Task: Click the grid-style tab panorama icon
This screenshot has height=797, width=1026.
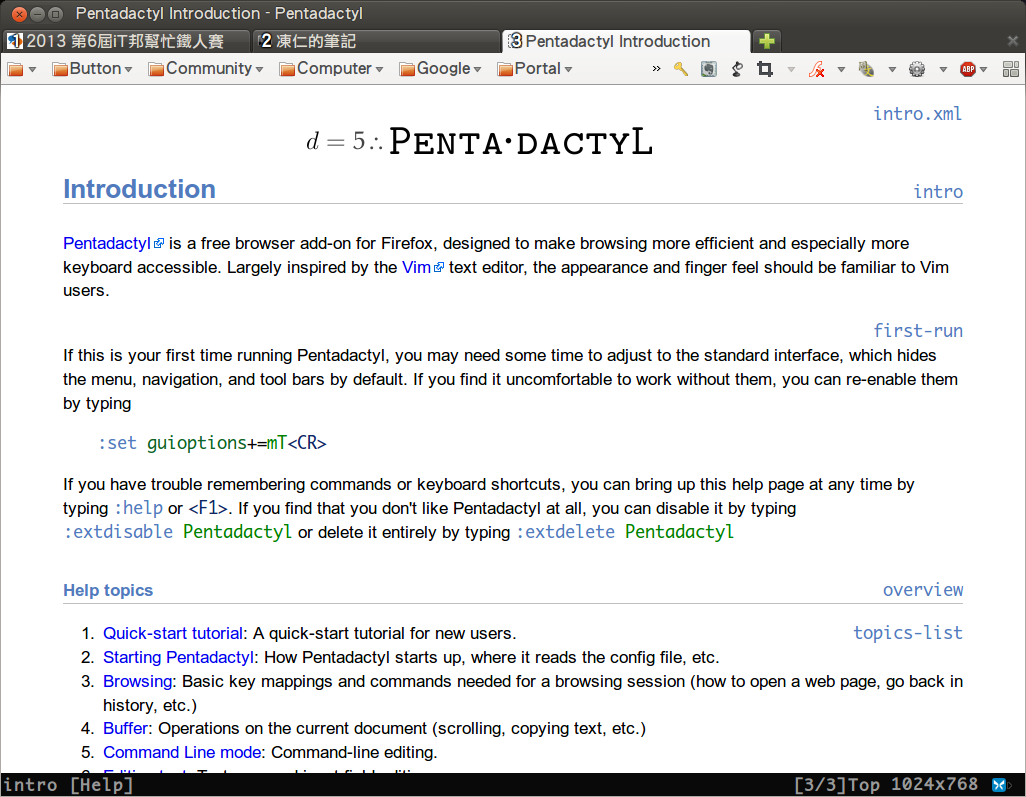Action: pyautogui.click(x=1012, y=70)
